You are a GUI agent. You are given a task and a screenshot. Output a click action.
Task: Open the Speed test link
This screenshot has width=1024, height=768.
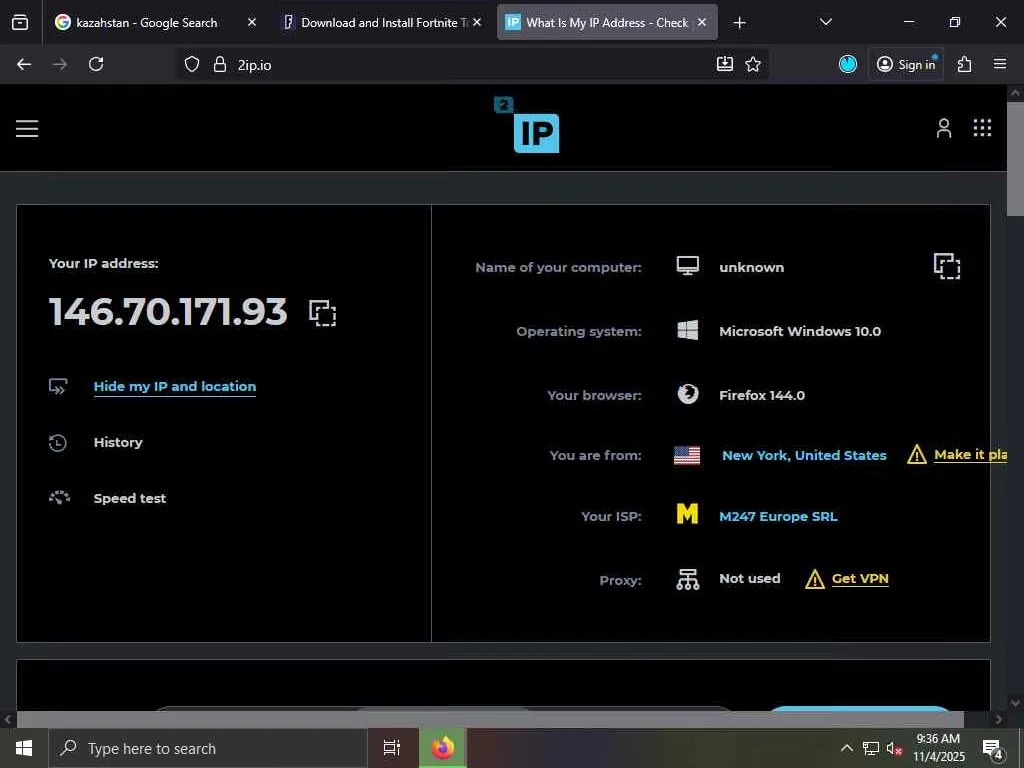(129, 498)
